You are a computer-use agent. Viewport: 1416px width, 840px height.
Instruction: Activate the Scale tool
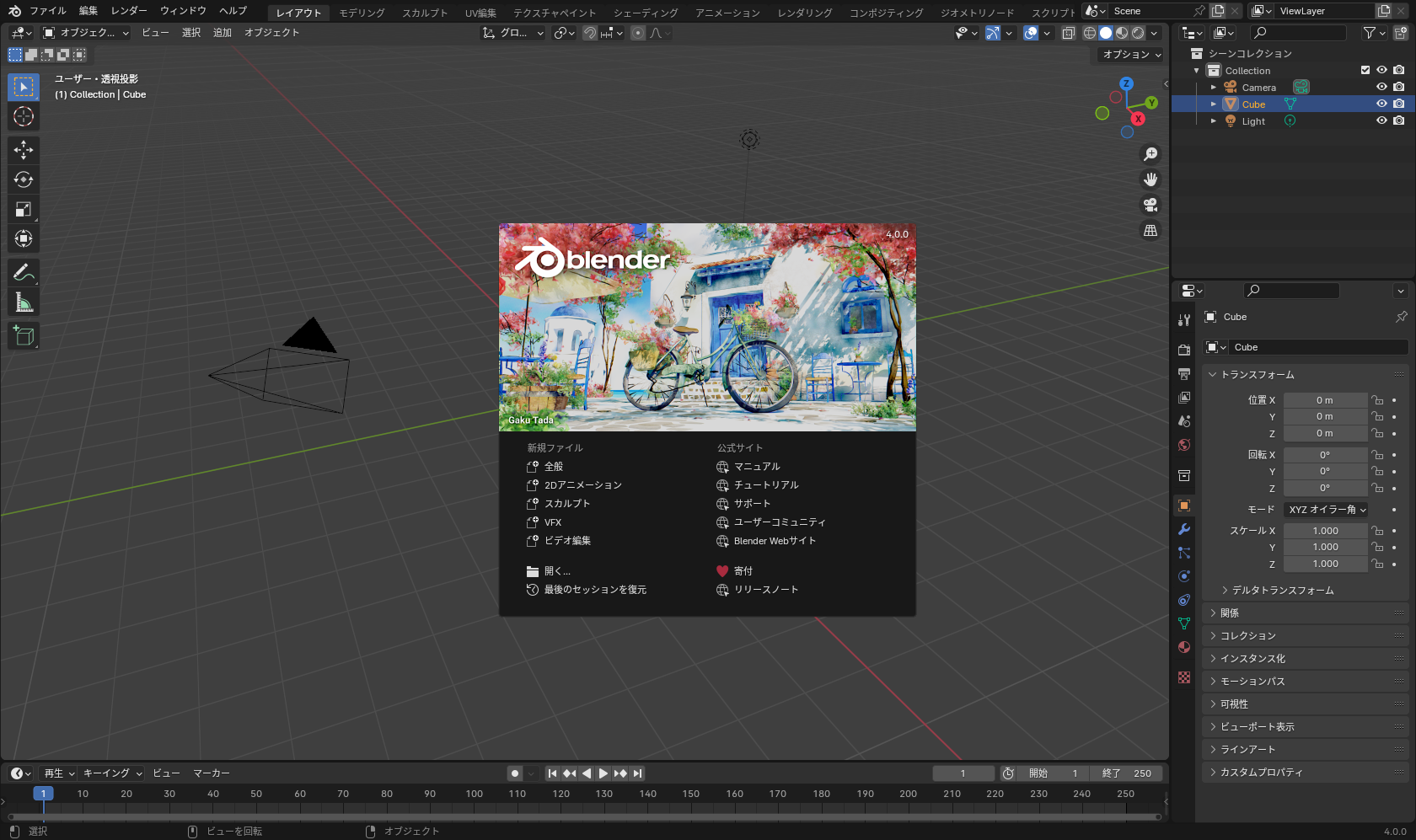(x=24, y=209)
